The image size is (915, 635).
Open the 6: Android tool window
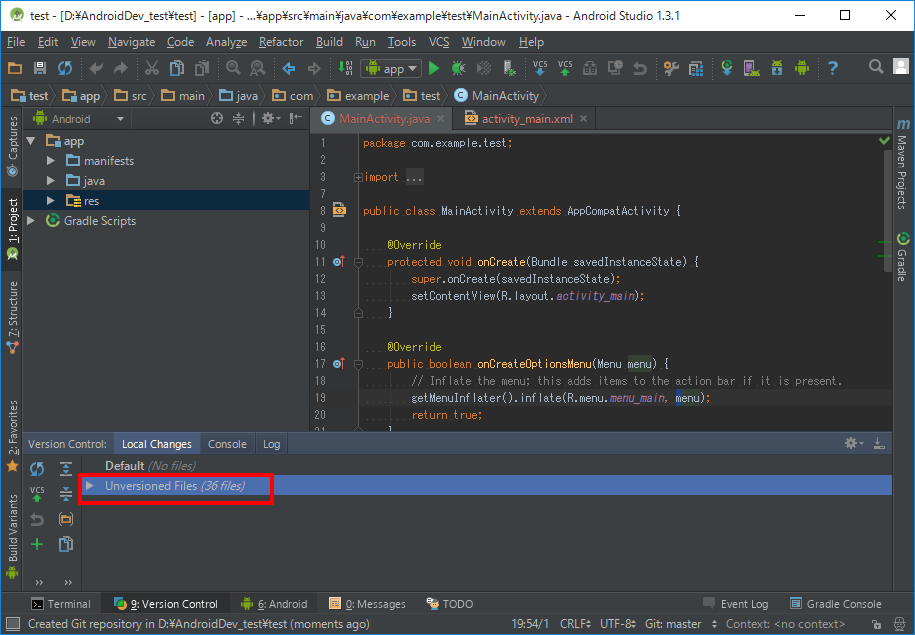click(x=274, y=604)
